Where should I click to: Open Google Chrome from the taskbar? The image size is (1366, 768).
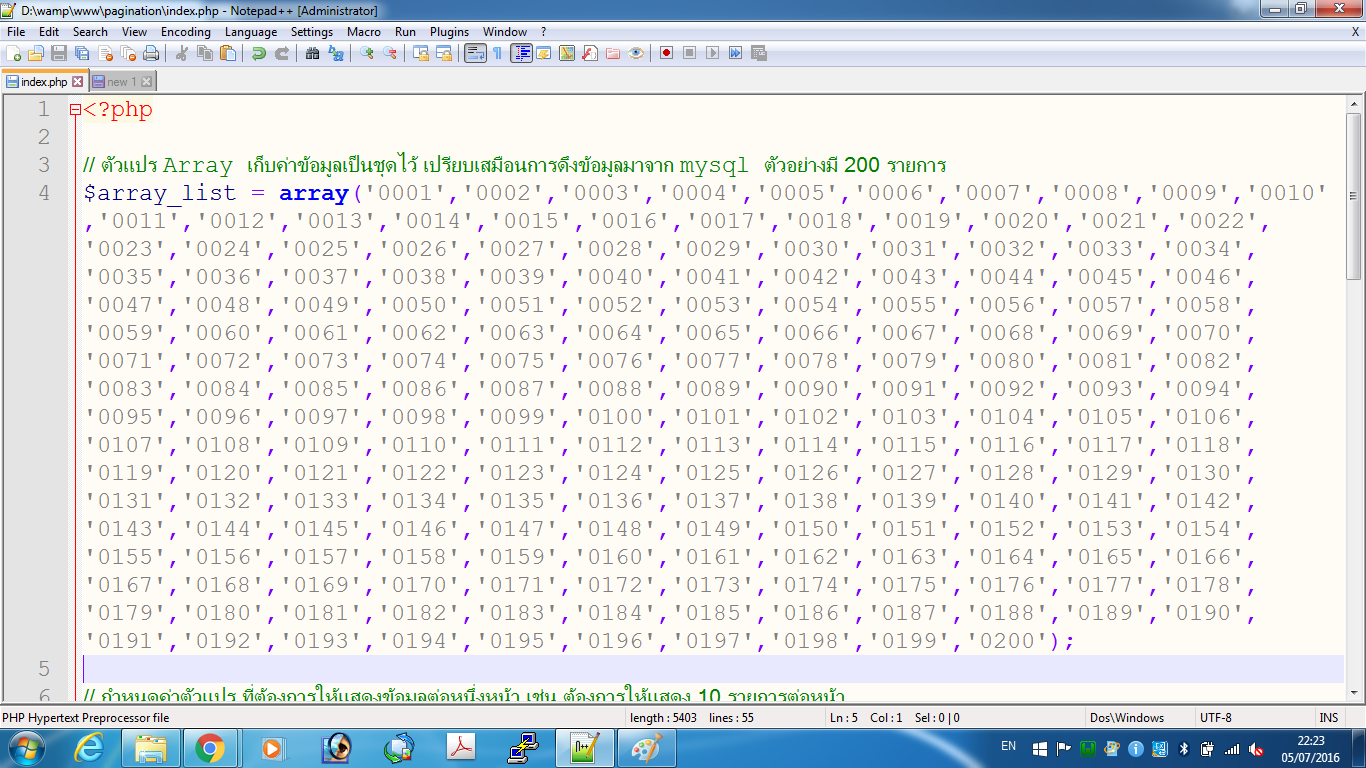[x=210, y=748]
